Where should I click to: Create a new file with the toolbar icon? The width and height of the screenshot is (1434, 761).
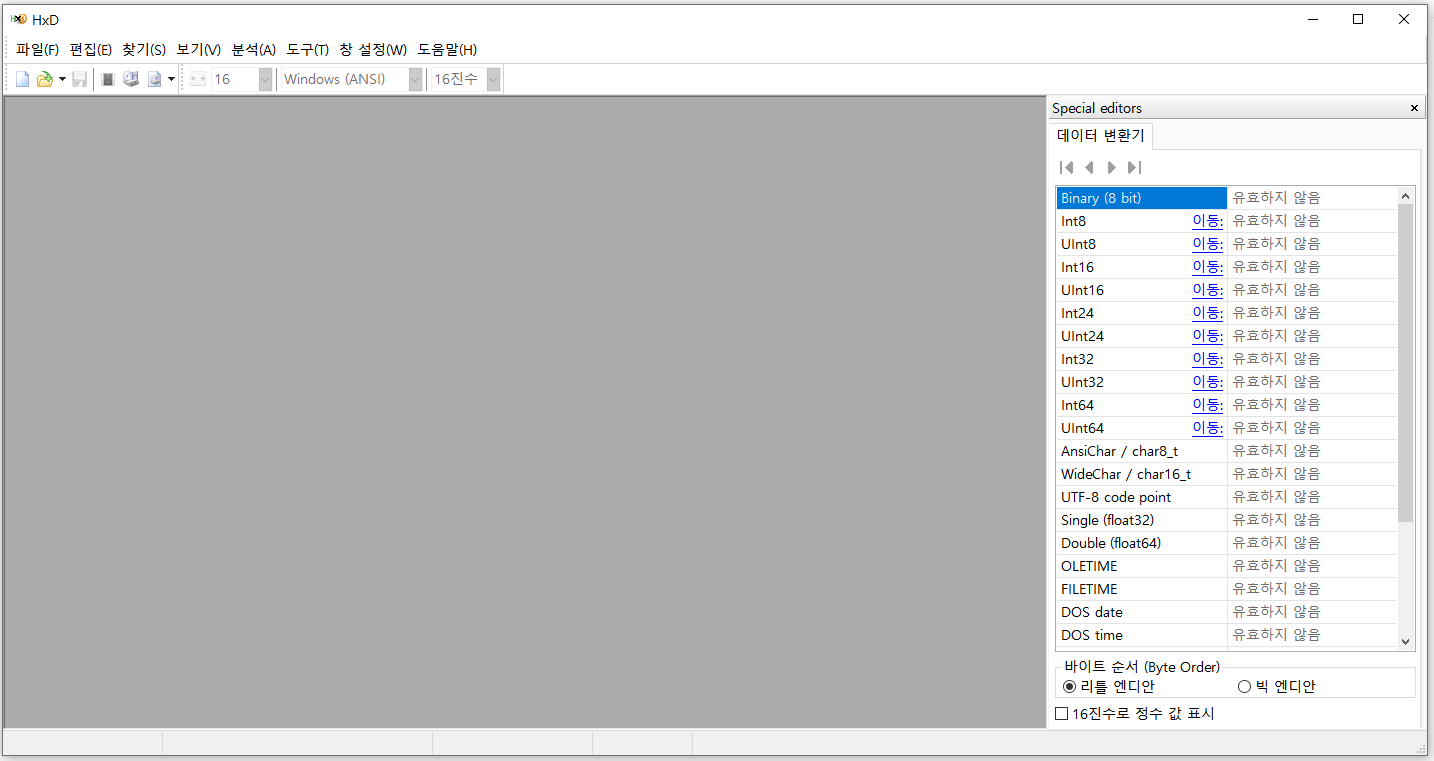pyautogui.click(x=22, y=79)
